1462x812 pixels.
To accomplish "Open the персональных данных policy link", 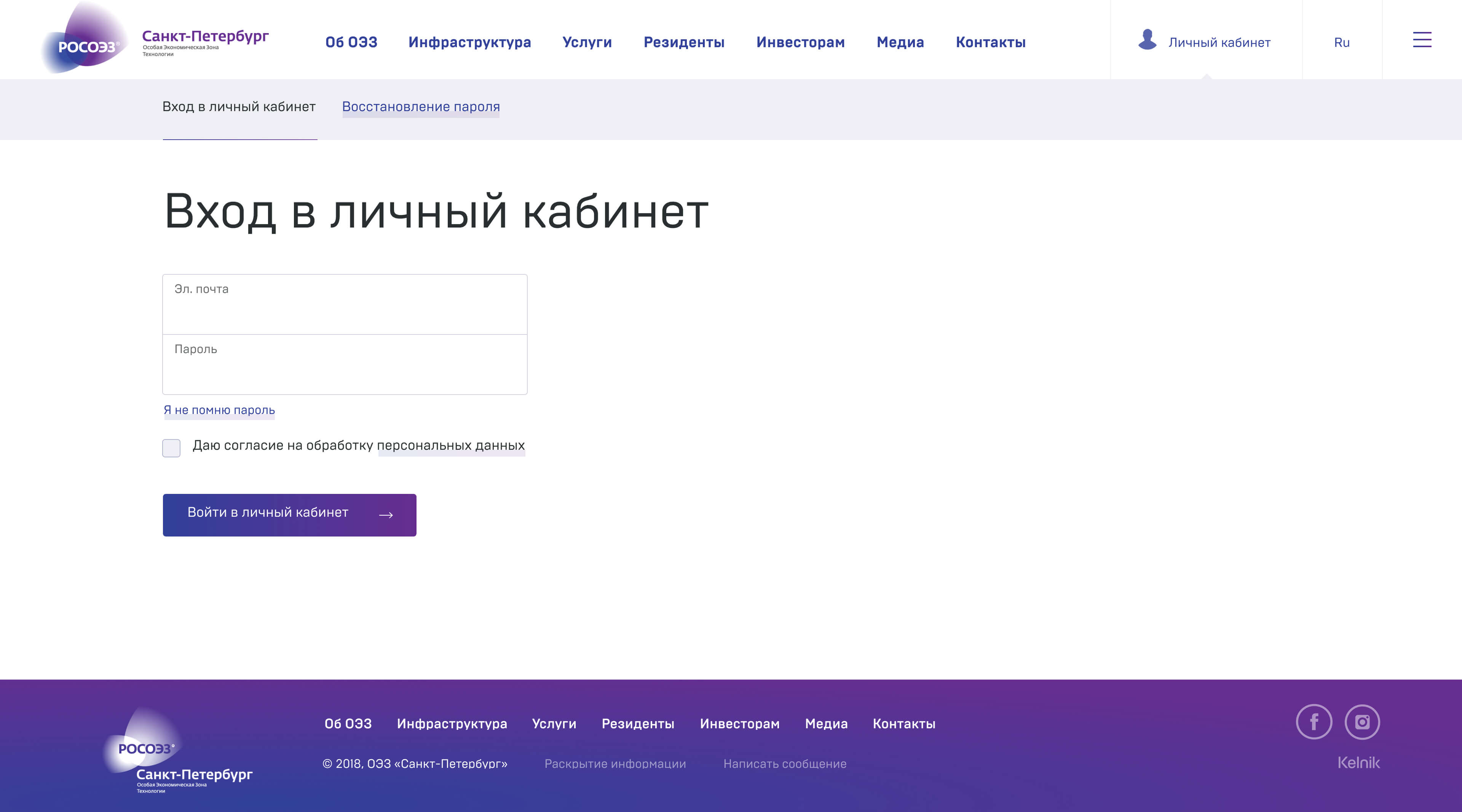I will [451, 446].
